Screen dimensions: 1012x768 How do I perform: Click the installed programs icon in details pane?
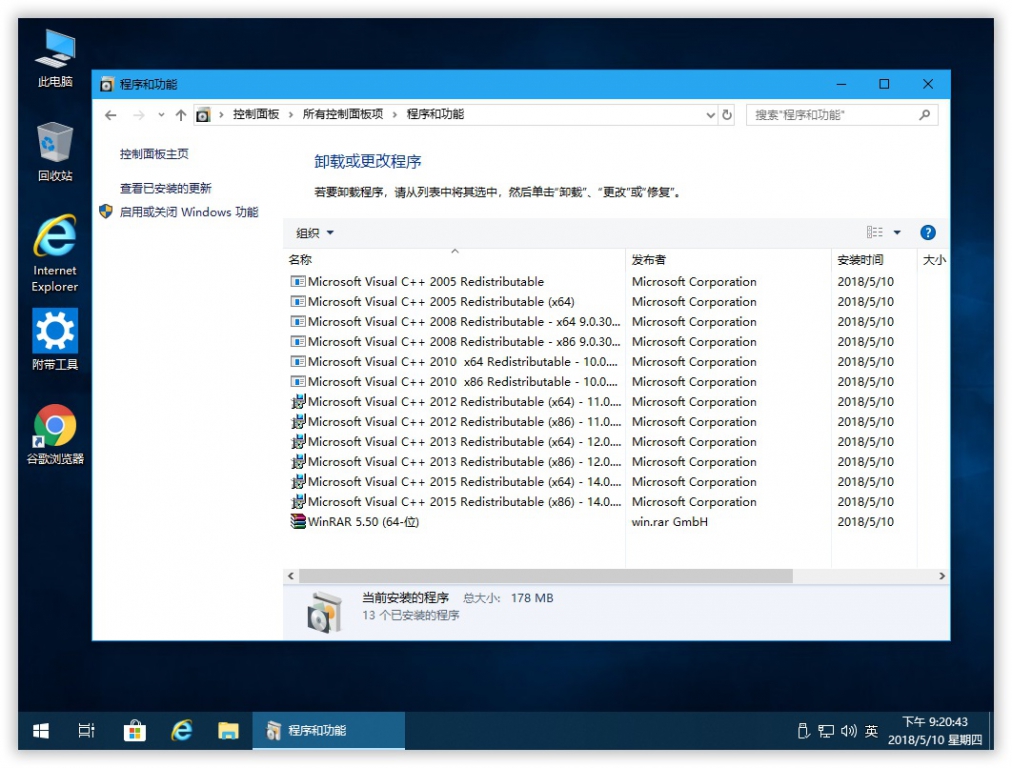tap(325, 611)
